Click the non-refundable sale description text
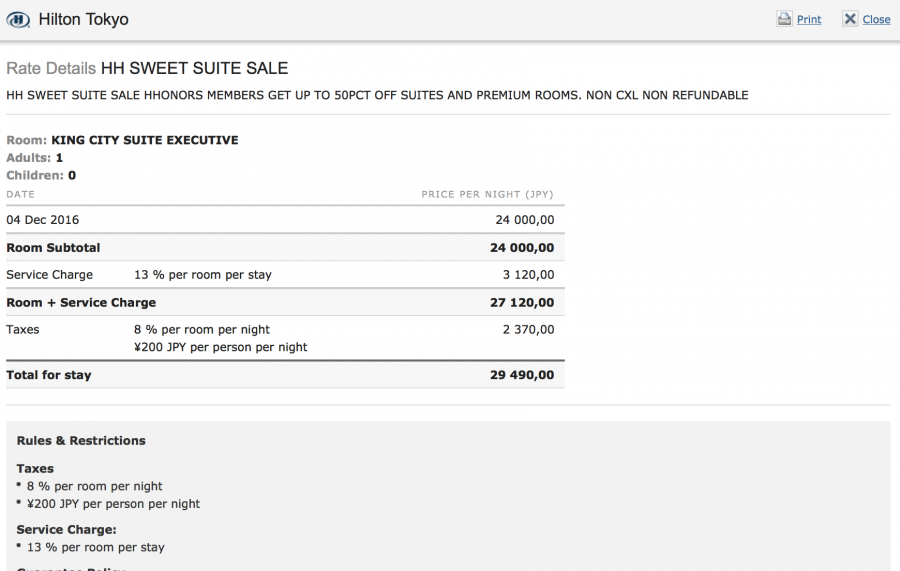This screenshot has width=900, height=571. pyautogui.click(x=377, y=95)
